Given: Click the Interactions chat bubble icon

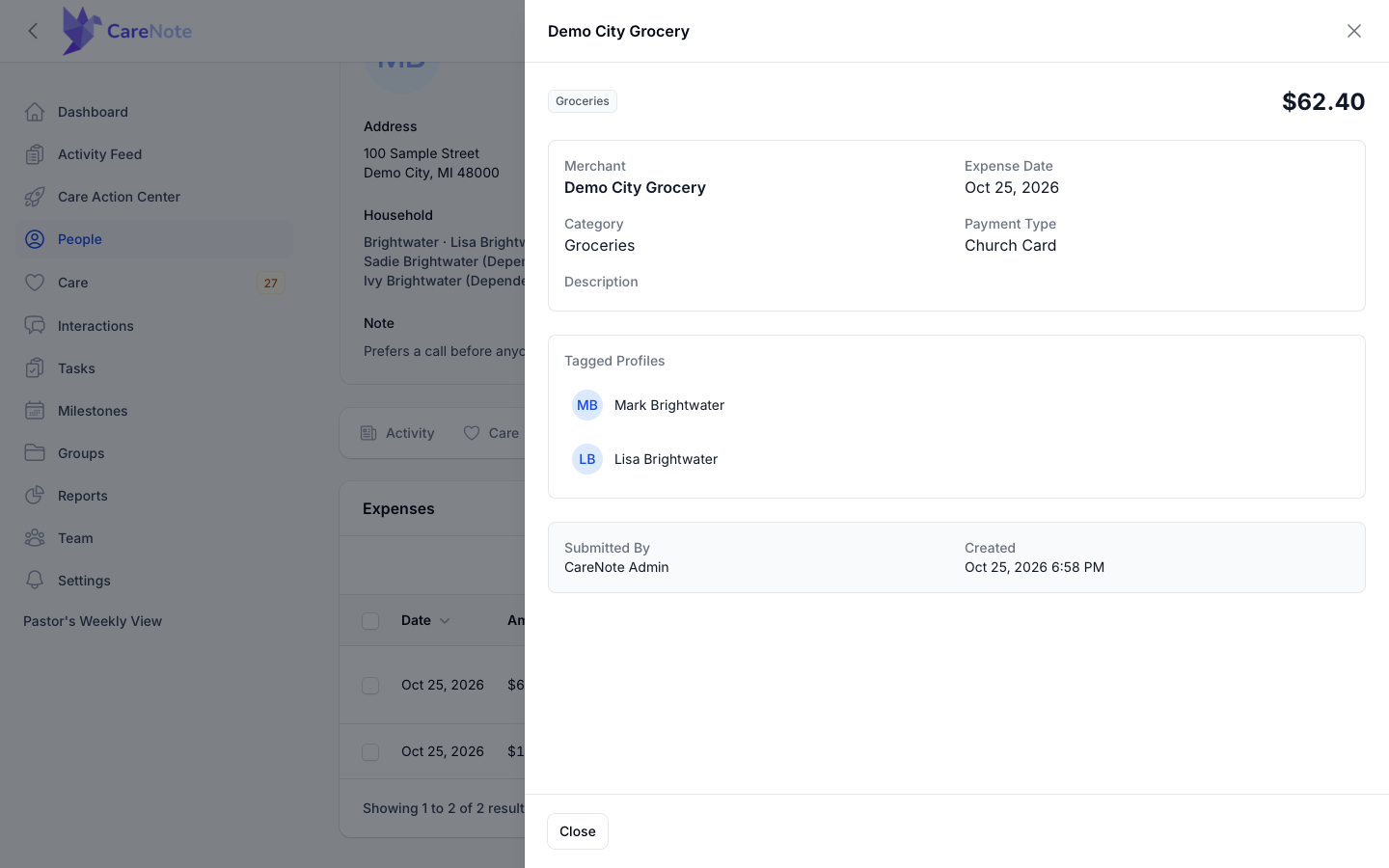Looking at the screenshot, I should click(x=35, y=326).
